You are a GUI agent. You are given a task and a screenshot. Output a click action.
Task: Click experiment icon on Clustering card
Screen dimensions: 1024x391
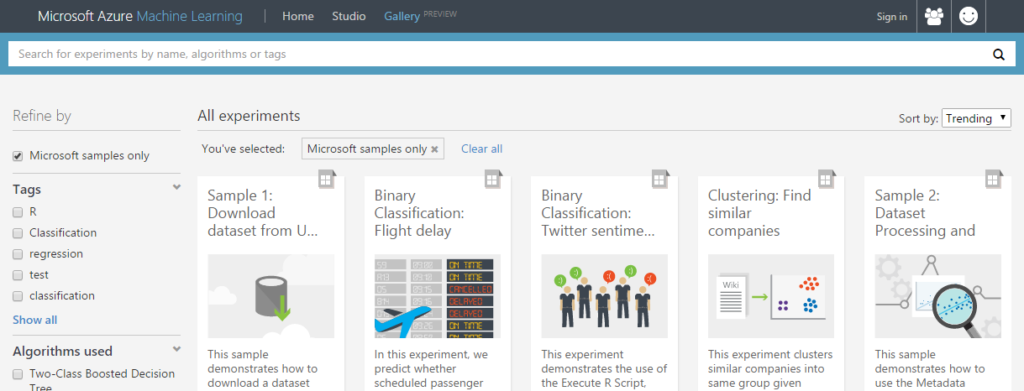(827, 180)
